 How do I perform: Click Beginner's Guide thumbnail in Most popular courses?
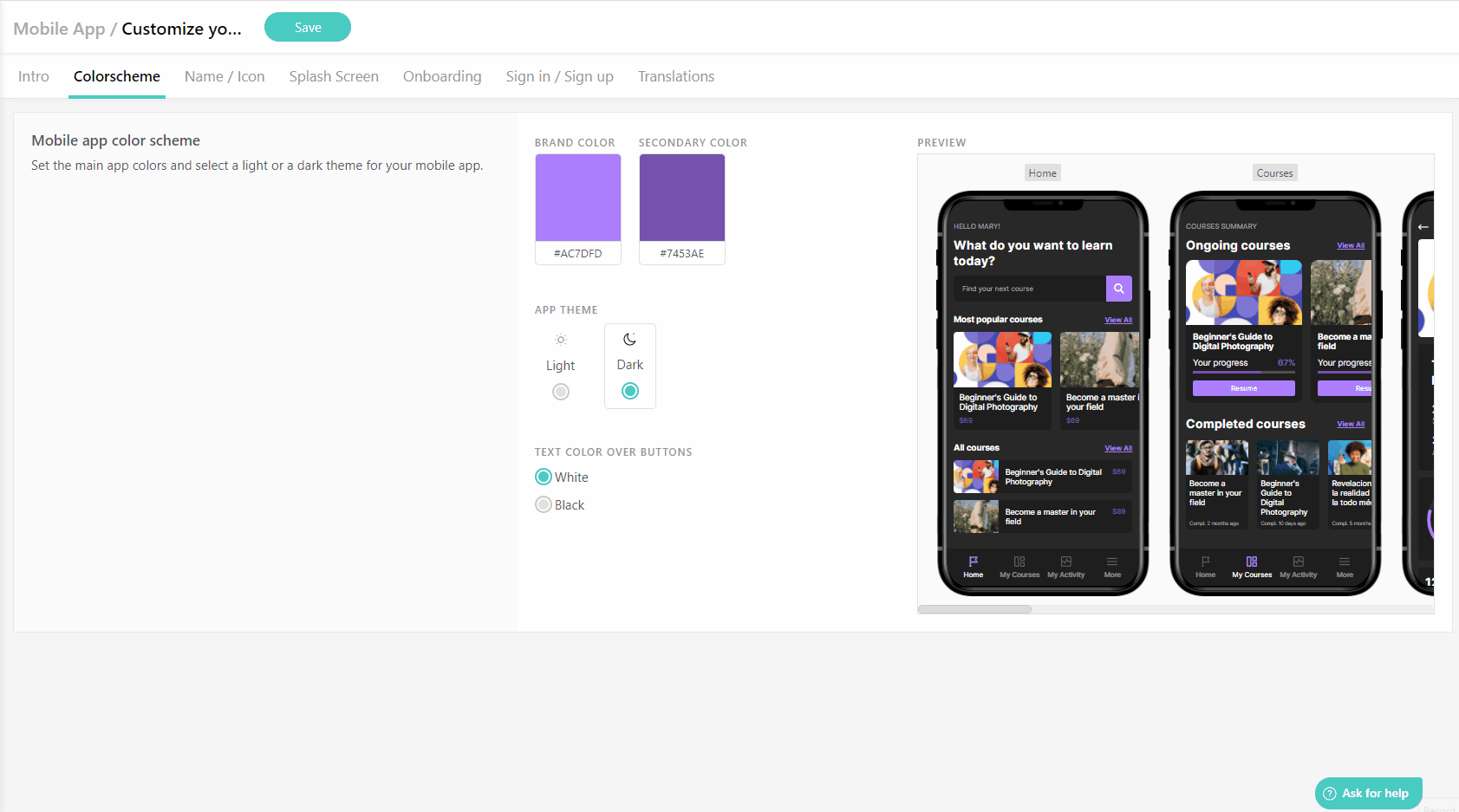(1002, 360)
